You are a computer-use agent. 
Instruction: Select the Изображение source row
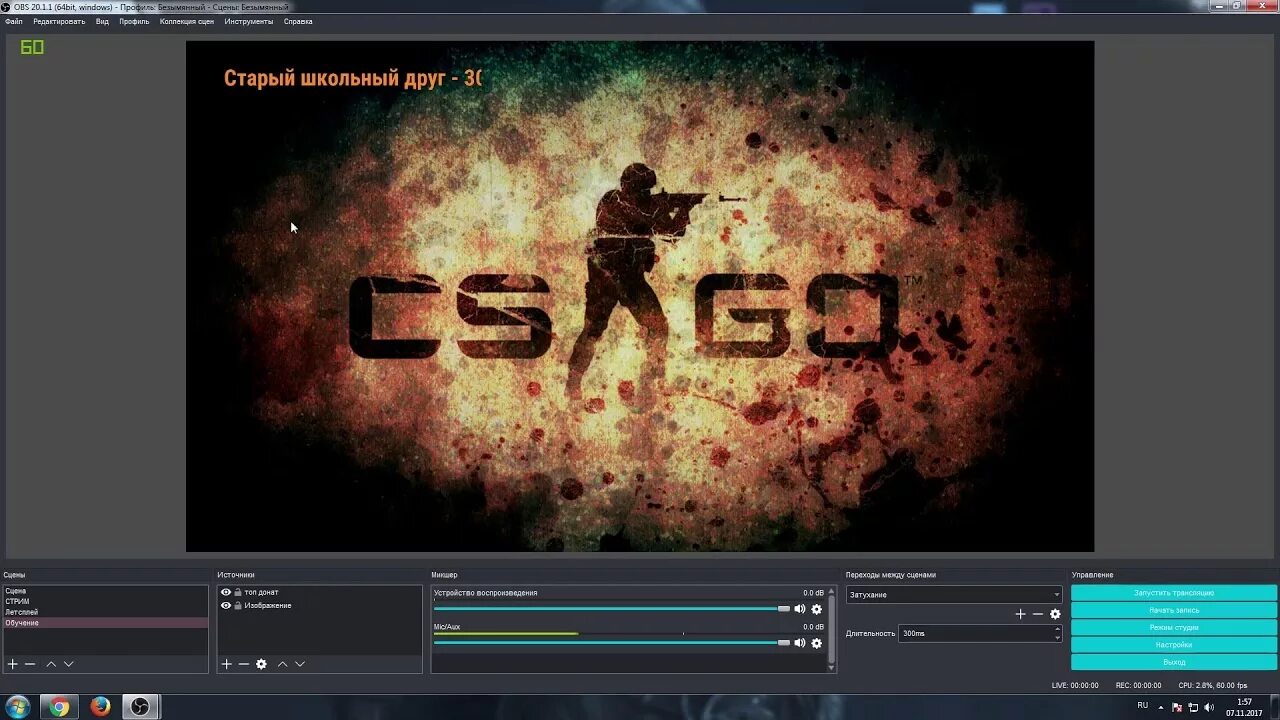point(319,605)
